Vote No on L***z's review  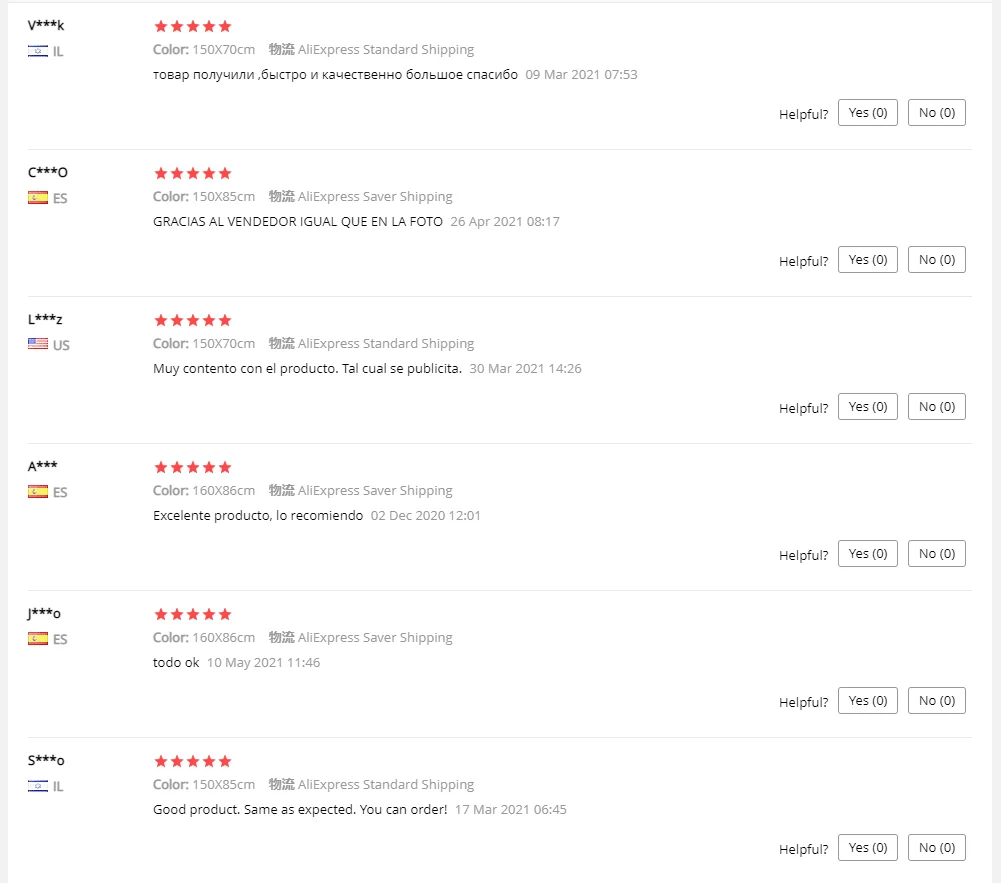point(937,407)
